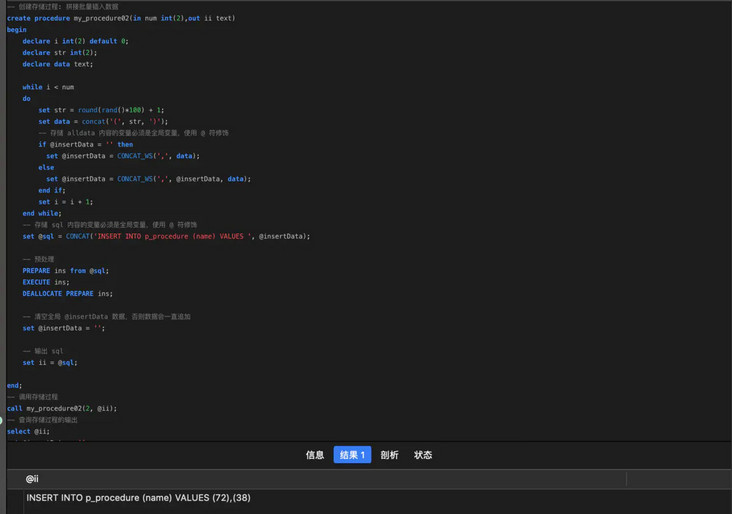This screenshot has width=732, height=514.
Task: Click the 'while i < num' line
Action: (48, 87)
